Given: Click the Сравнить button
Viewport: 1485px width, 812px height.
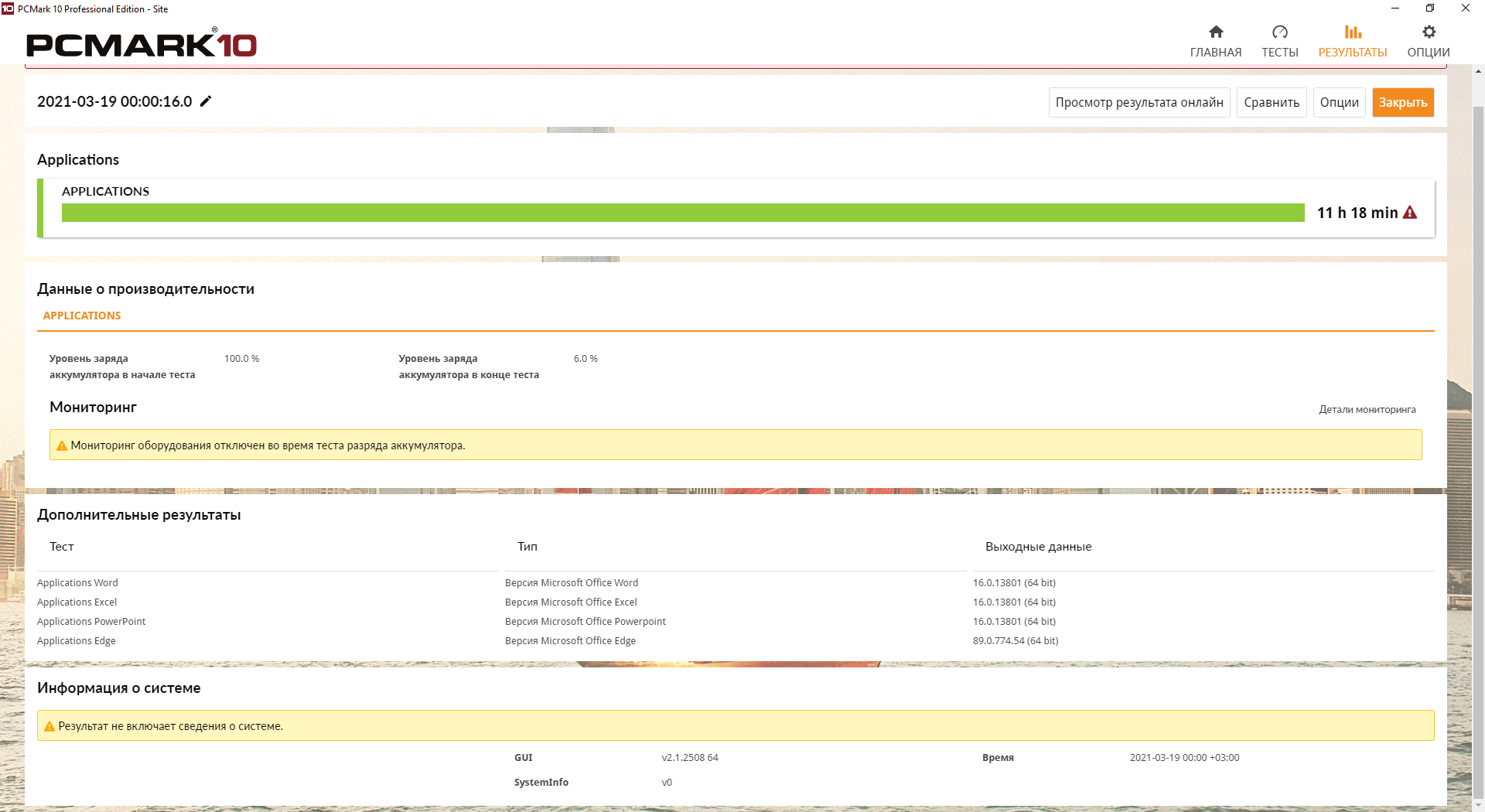Looking at the screenshot, I should [1272, 102].
